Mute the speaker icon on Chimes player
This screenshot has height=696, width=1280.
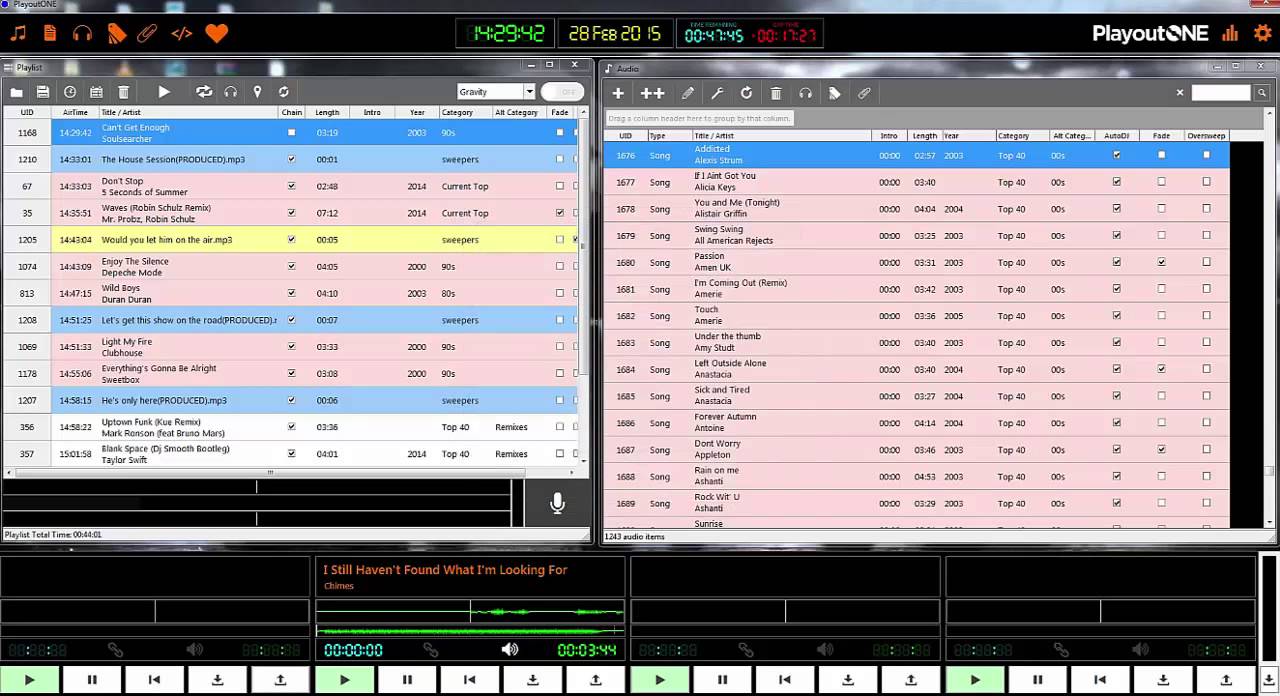coord(510,650)
